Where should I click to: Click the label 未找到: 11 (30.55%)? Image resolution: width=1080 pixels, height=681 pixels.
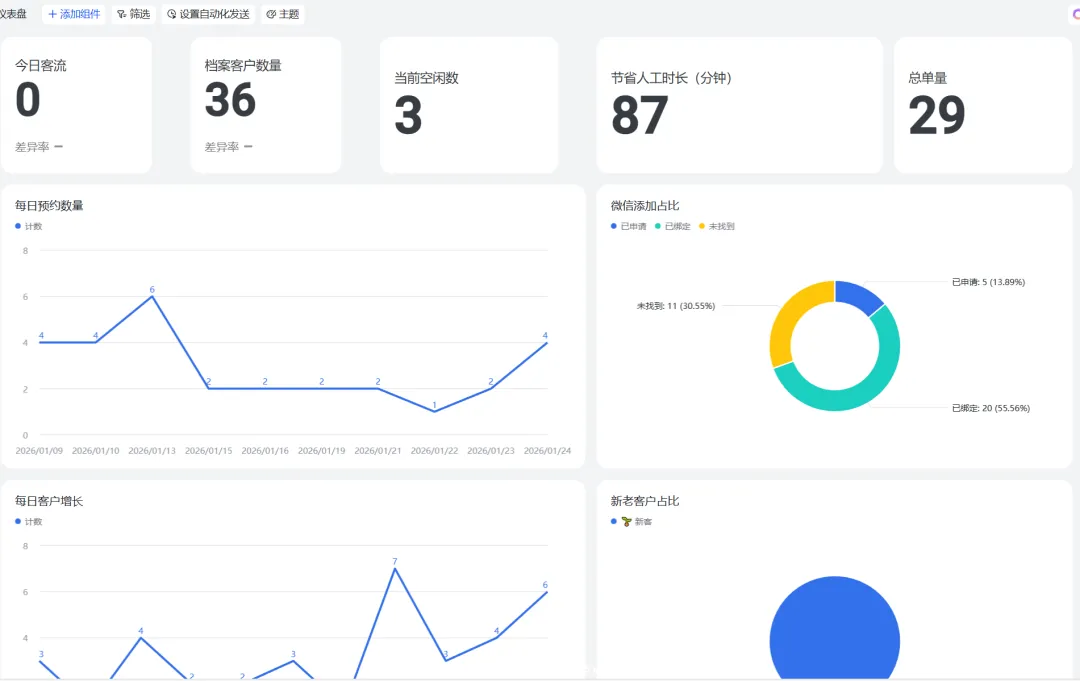click(x=676, y=306)
